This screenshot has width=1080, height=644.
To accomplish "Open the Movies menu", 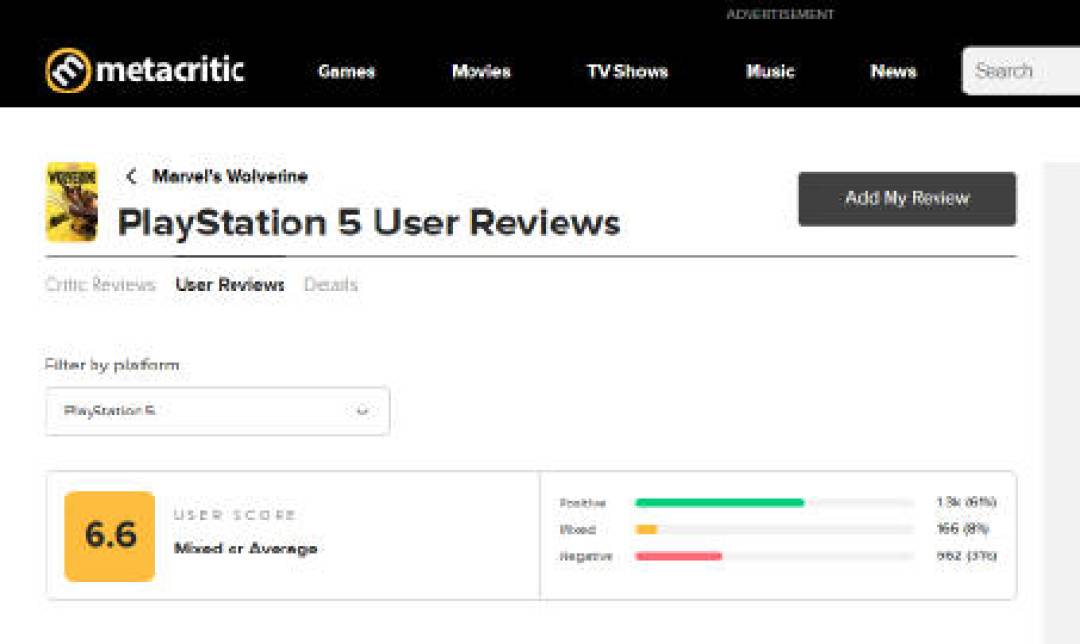I will (481, 72).
